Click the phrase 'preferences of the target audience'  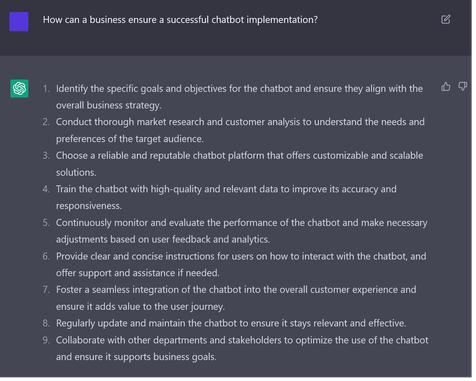[x=130, y=140]
